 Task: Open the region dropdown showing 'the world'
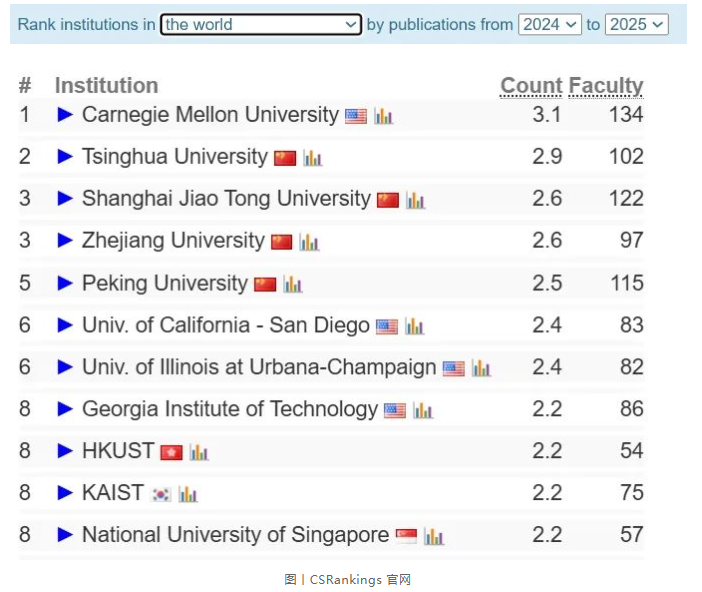[261, 24]
